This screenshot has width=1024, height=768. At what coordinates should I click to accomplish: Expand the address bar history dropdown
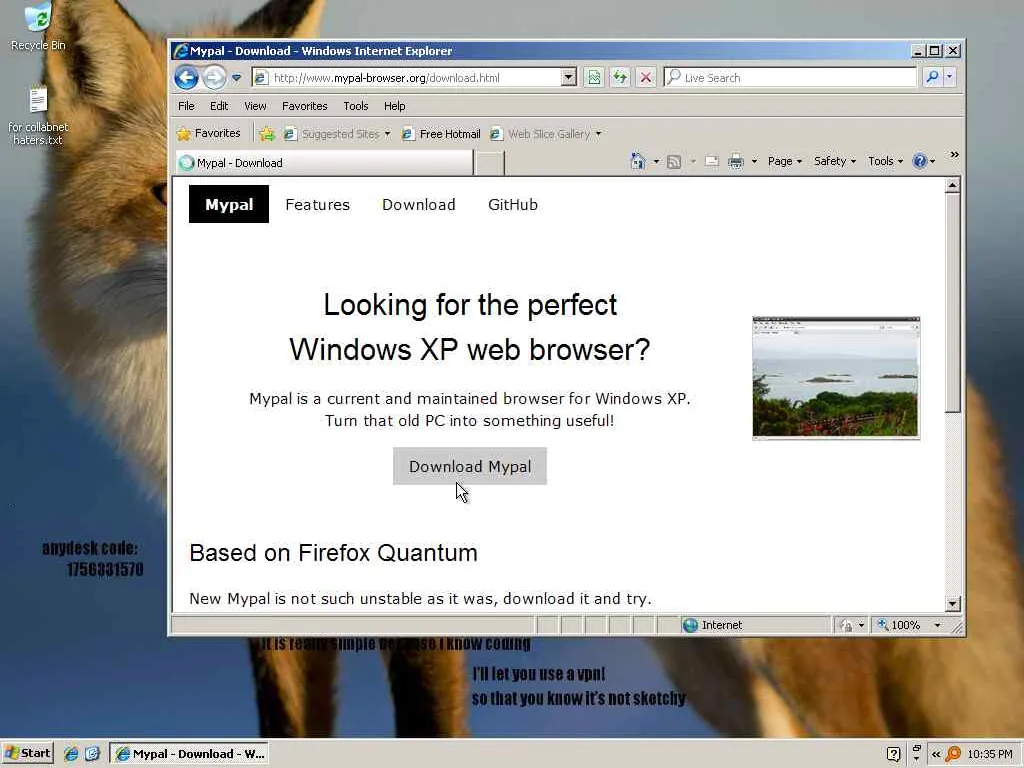click(x=569, y=78)
